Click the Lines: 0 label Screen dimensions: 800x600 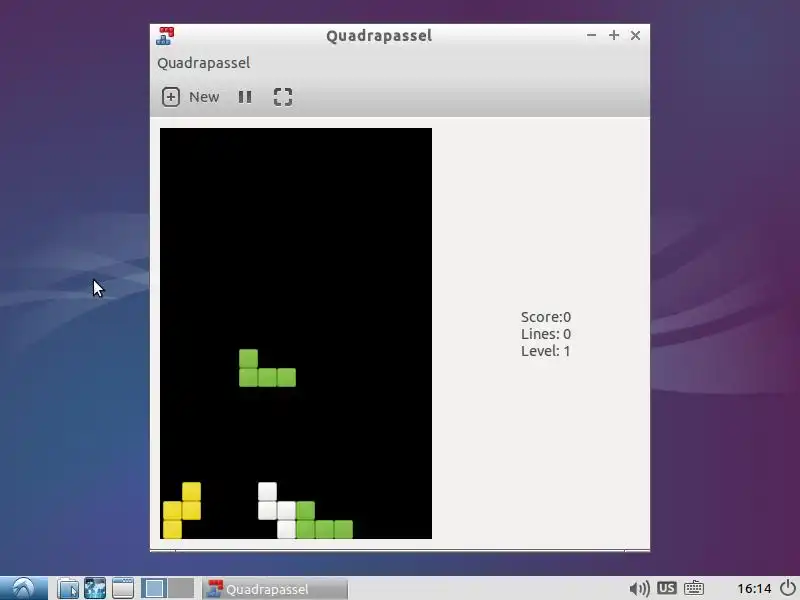click(545, 334)
